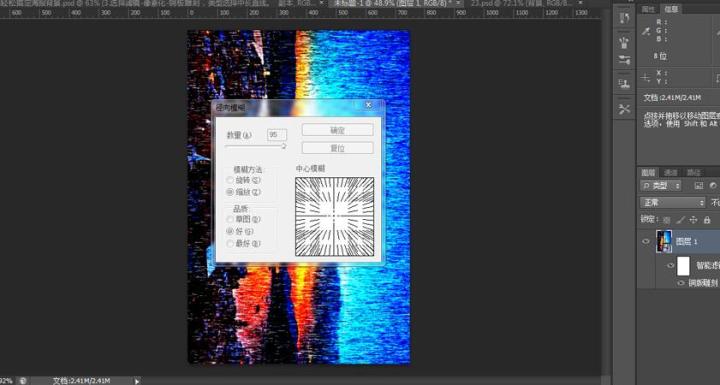
Task: Lock transparent pixels icon in Layers panel
Action: [667, 220]
